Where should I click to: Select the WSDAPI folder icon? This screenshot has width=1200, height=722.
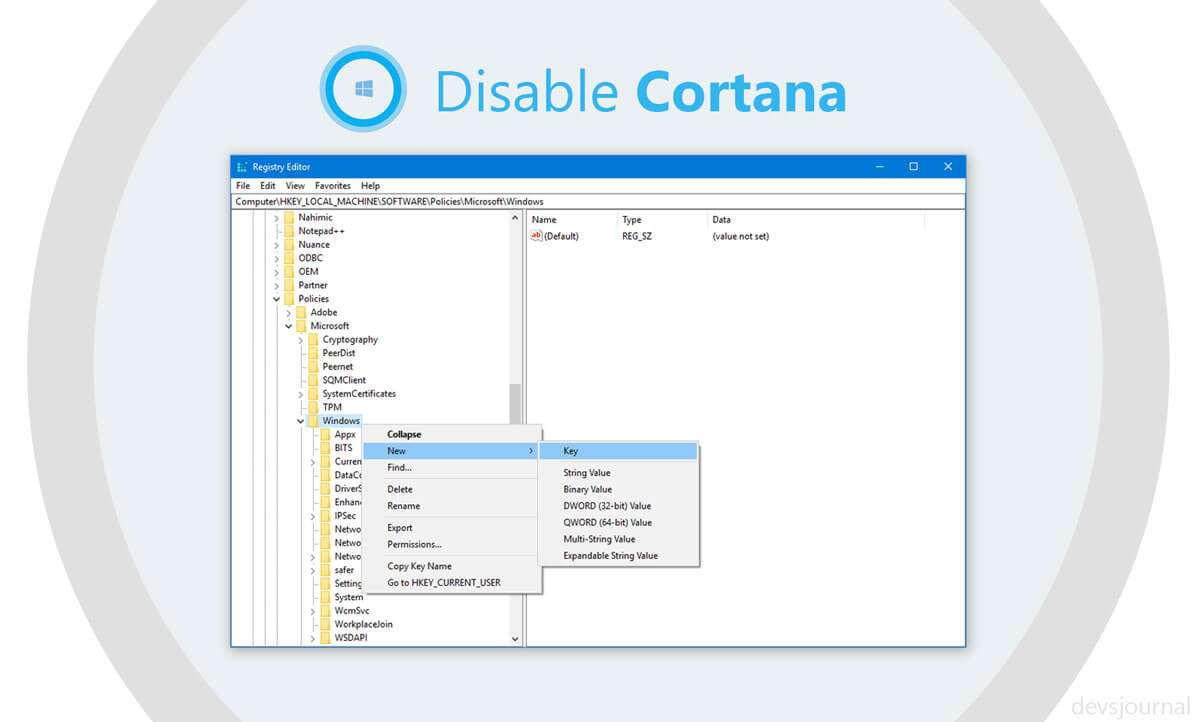tap(325, 638)
